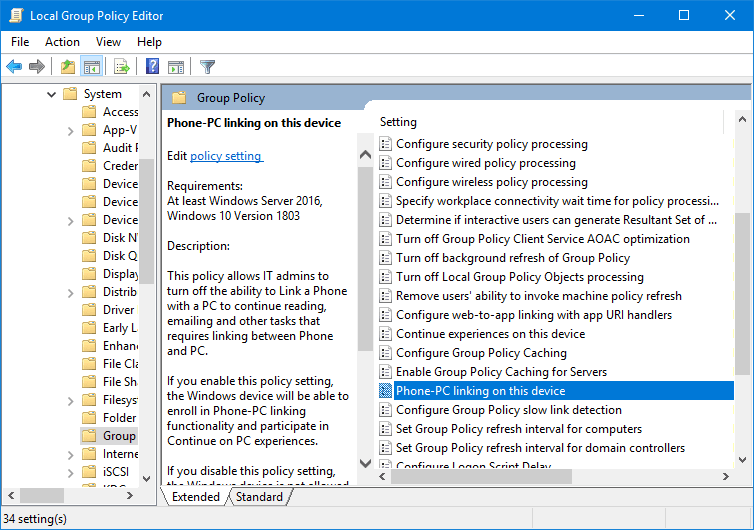Screen dimensions: 754x530
Task: Open Help with the question mark icon
Action: 152,66
